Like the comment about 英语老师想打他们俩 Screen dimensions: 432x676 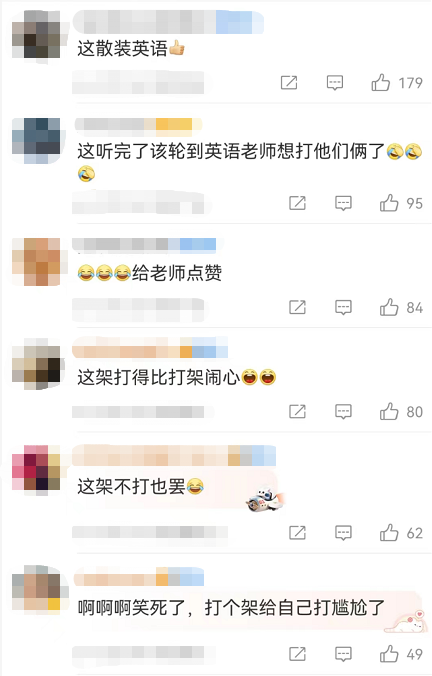point(389,203)
